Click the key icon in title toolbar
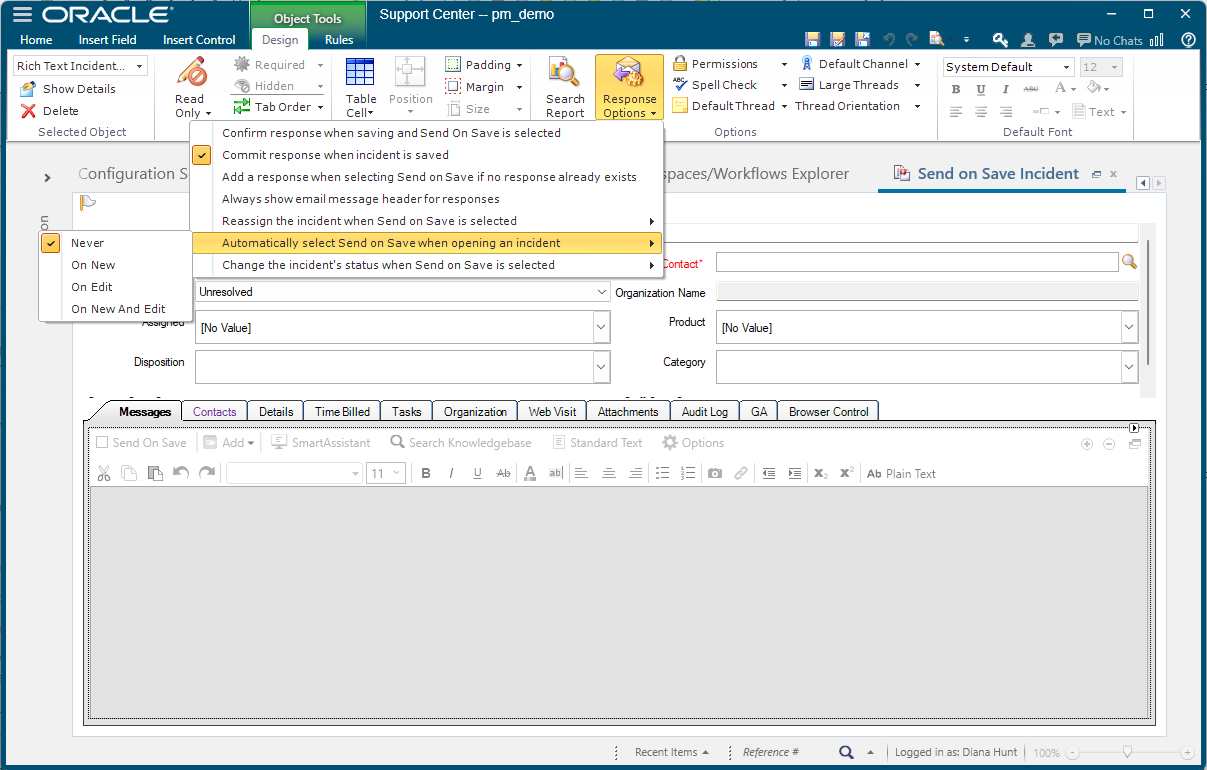 pyautogui.click(x=999, y=40)
